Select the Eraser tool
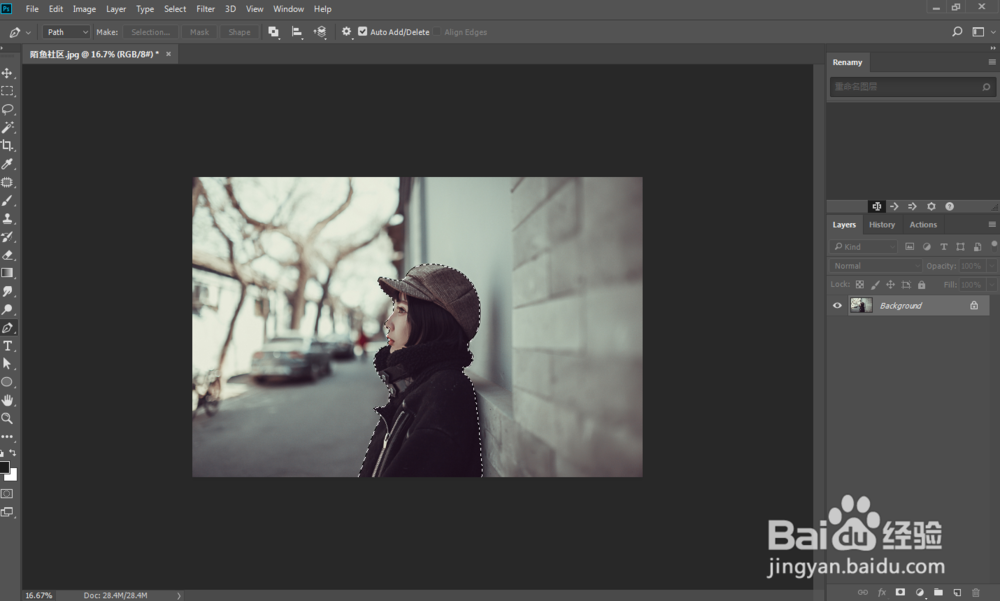This screenshot has width=1000, height=601. coord(7,255)
